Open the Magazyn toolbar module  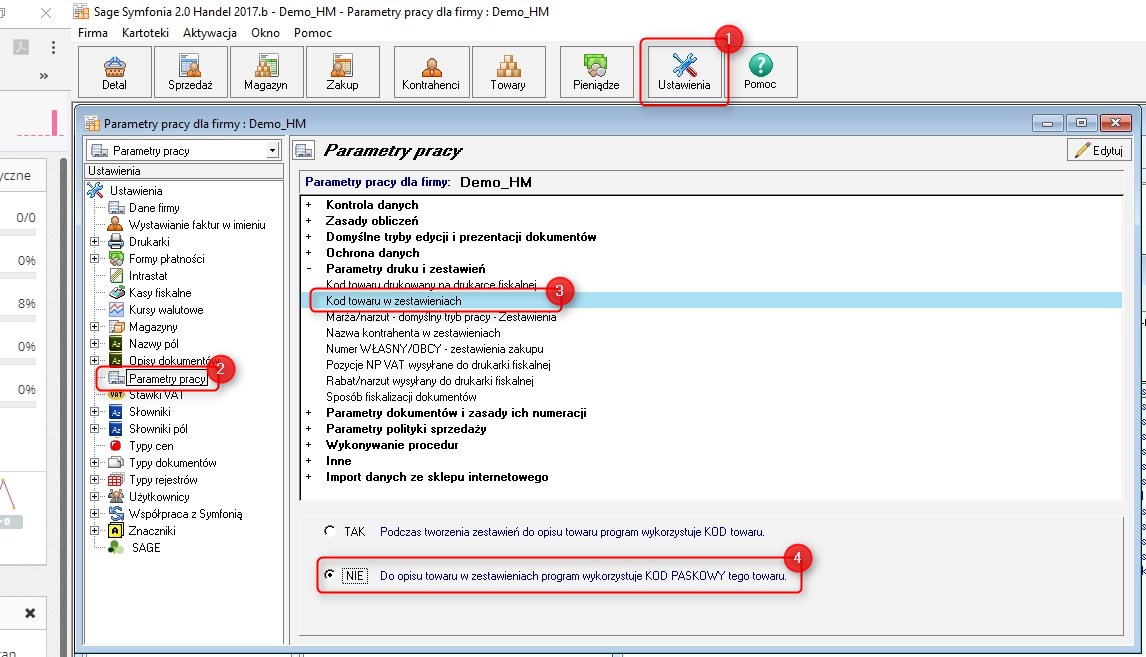click(x=266, y=72)
